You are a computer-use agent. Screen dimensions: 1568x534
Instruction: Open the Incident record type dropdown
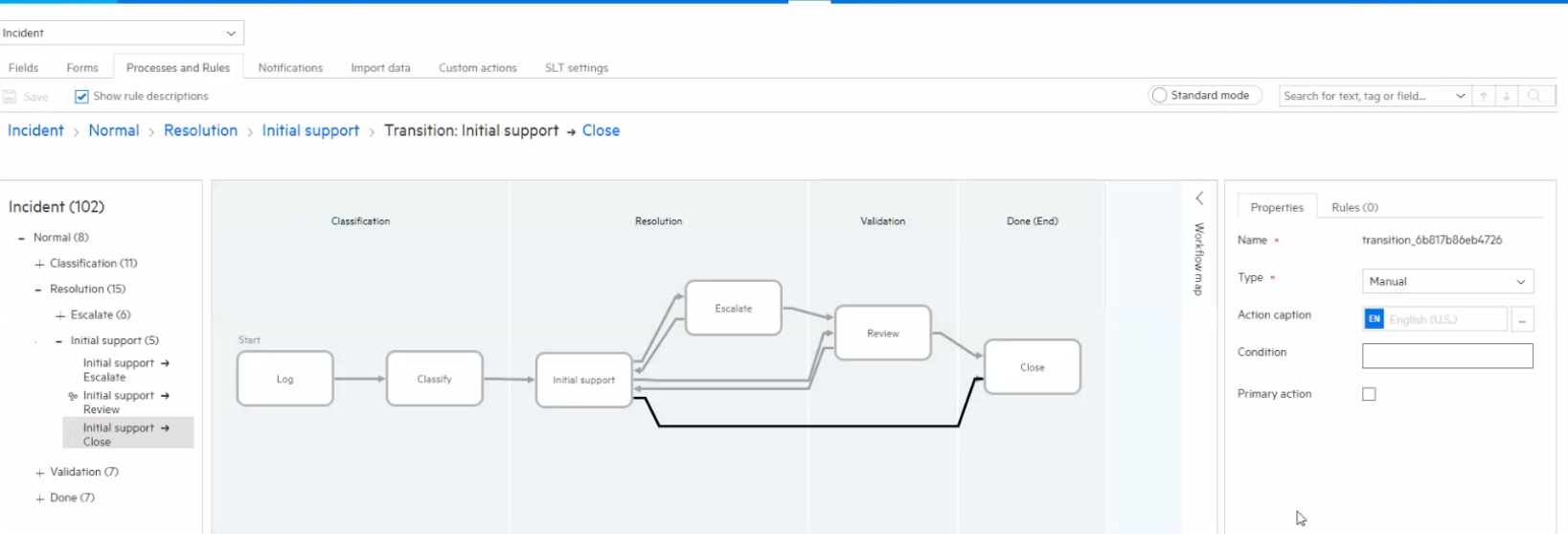click(x=122, y=33)
